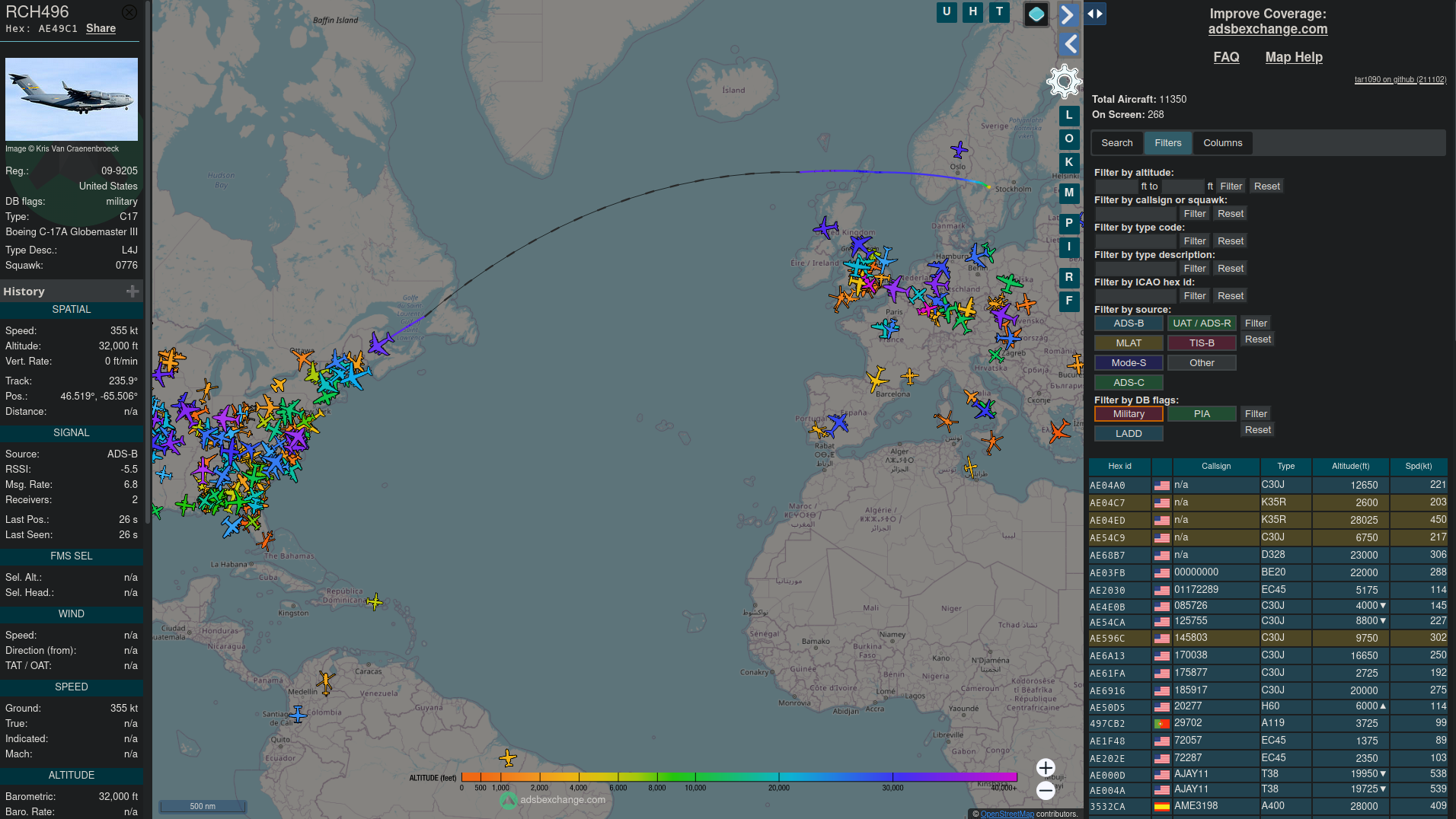Close the RCH496 aircraft info panel
Viewport: 1456px width, 819px height.
[129, 12]
